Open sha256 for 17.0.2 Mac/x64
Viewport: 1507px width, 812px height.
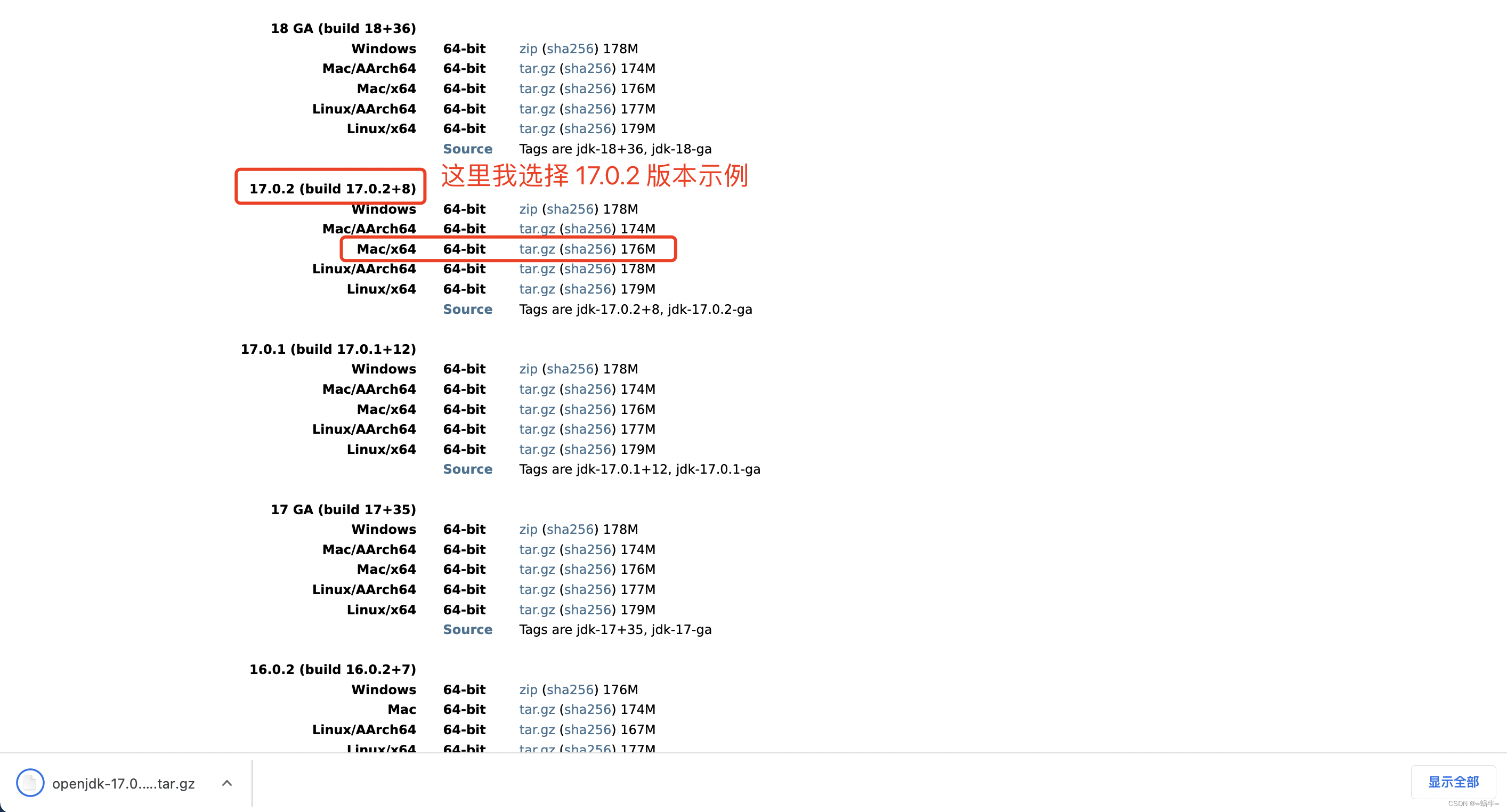point(587,249)
